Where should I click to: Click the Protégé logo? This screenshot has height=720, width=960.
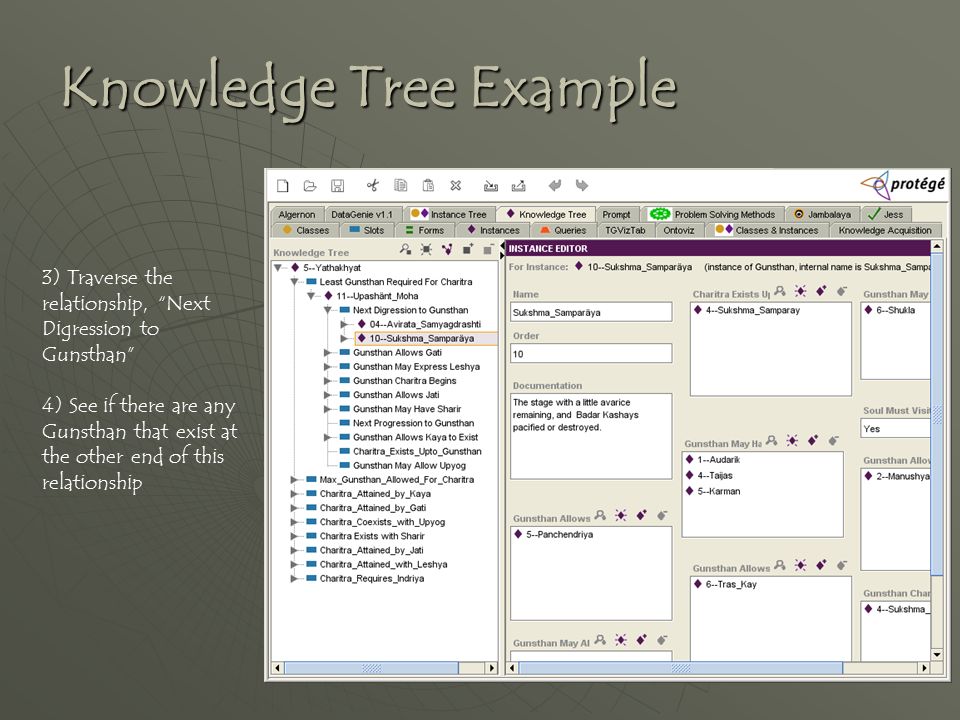(x=903, y=185)
